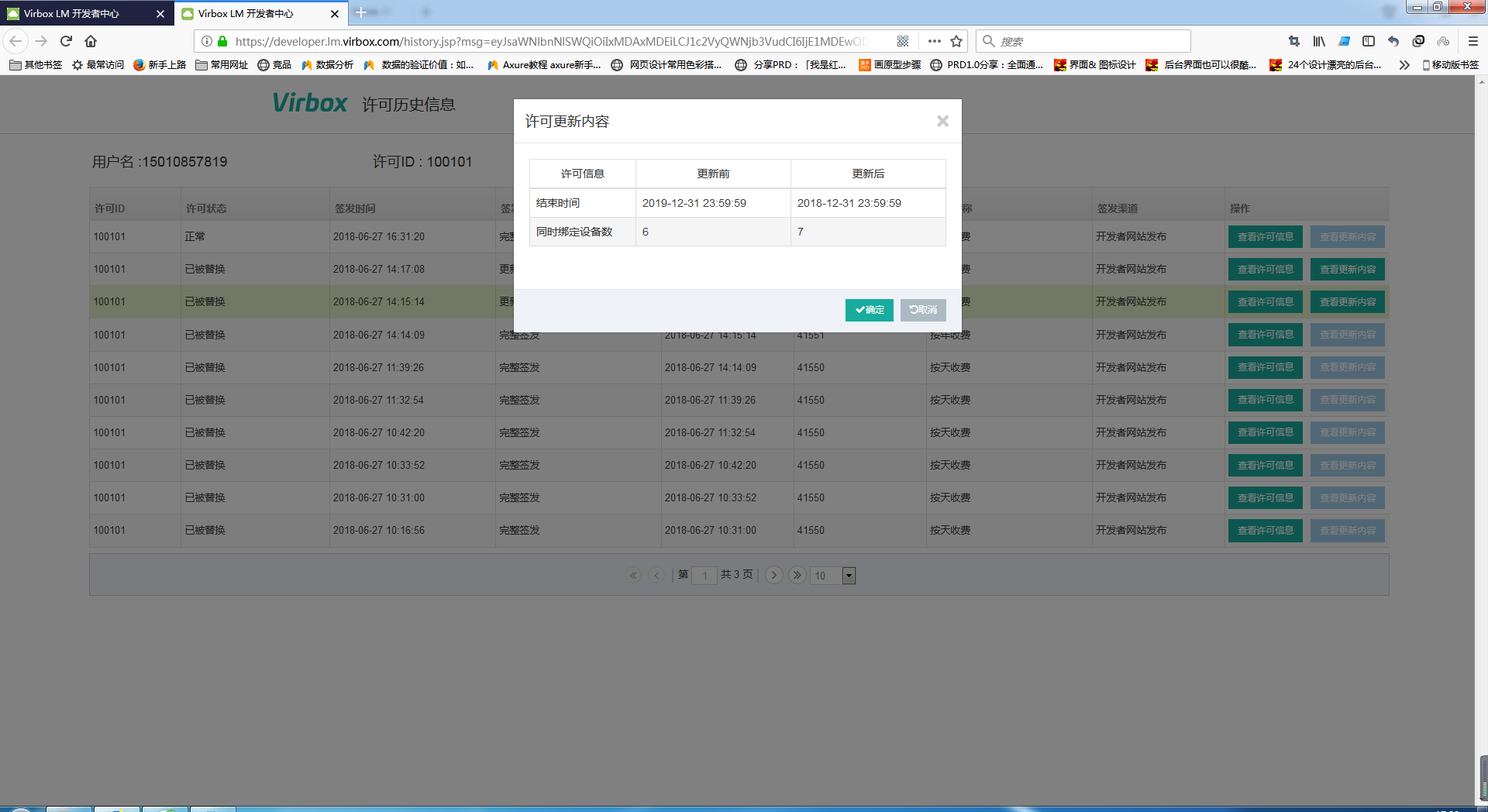1488x812 pixels.
Task: Open the blue extension icon in toolbar
Action: click(1344, 41)
